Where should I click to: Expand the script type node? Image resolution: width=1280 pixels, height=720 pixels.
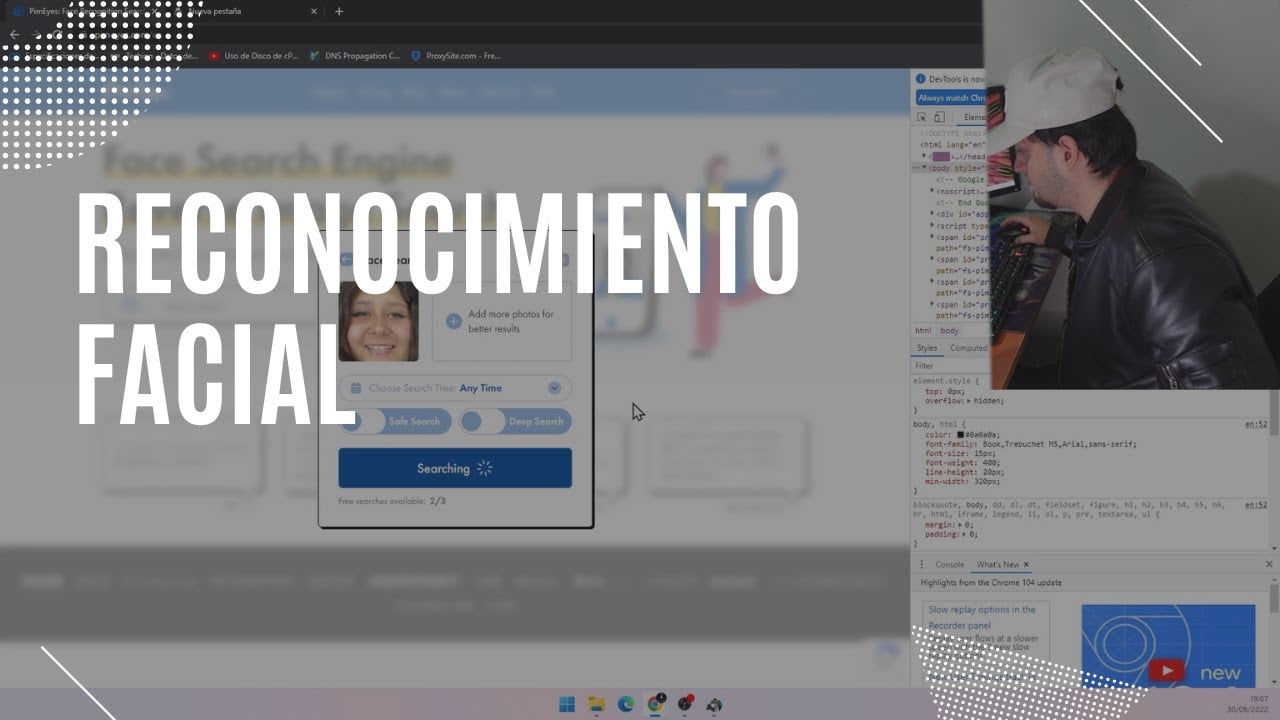(932, 225)
